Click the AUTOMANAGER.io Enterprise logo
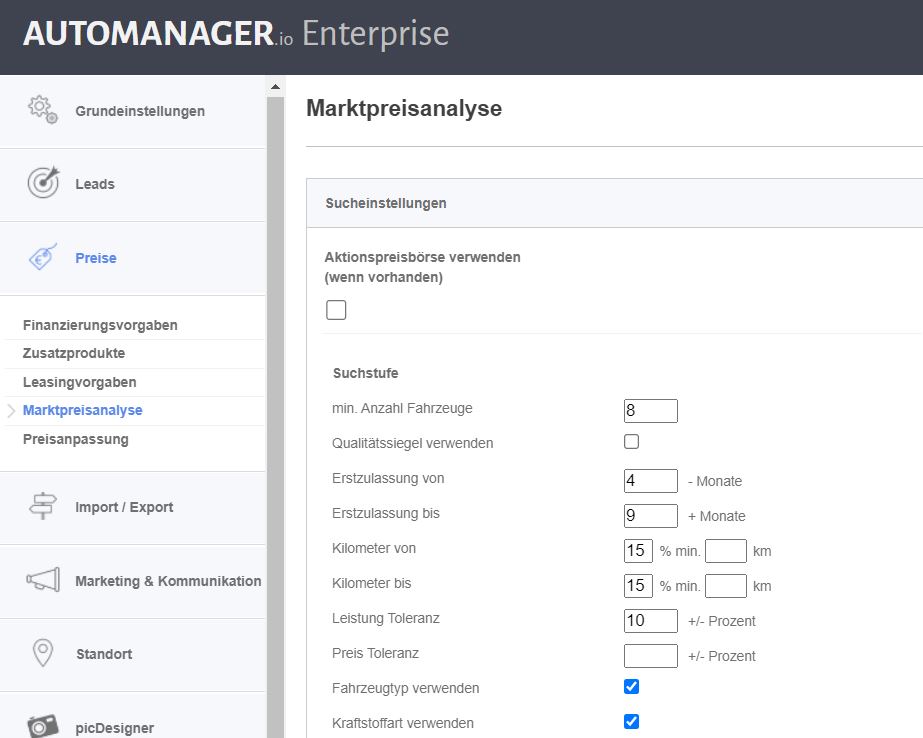The height and width of the screenshot is (738, 923). click(x=235, y=34)
